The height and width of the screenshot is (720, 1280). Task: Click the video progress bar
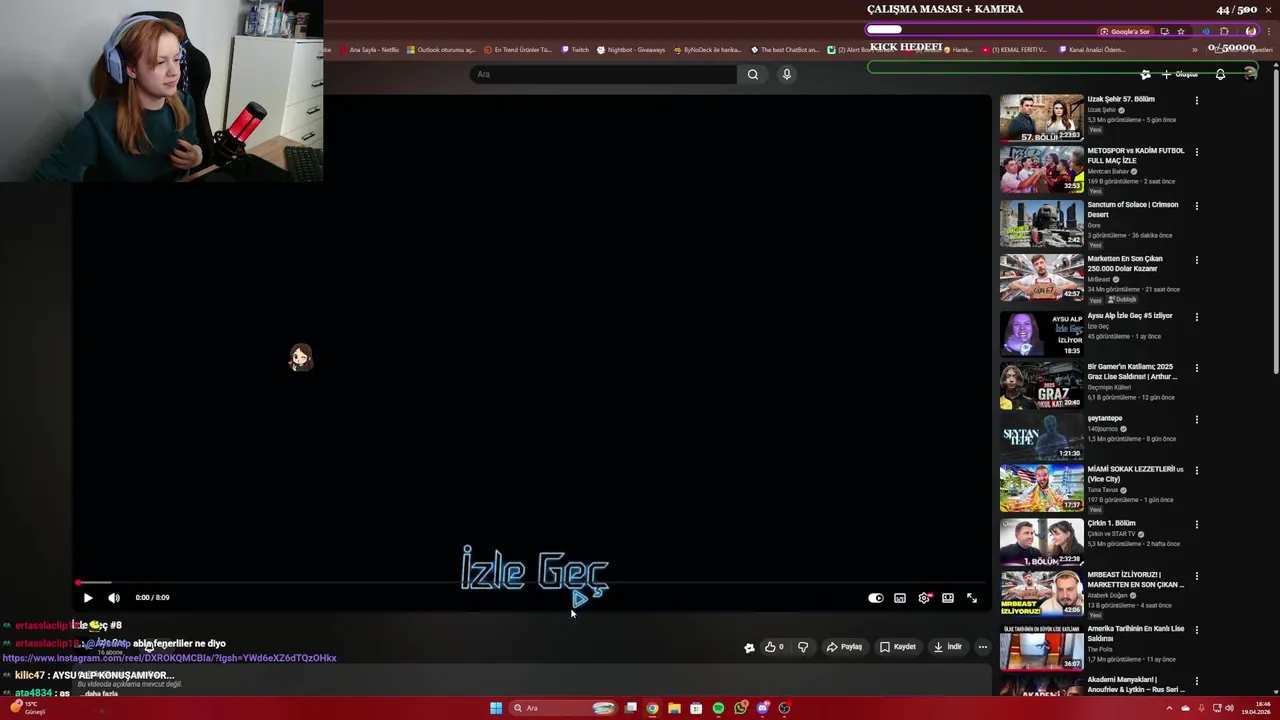click(530, 582)
